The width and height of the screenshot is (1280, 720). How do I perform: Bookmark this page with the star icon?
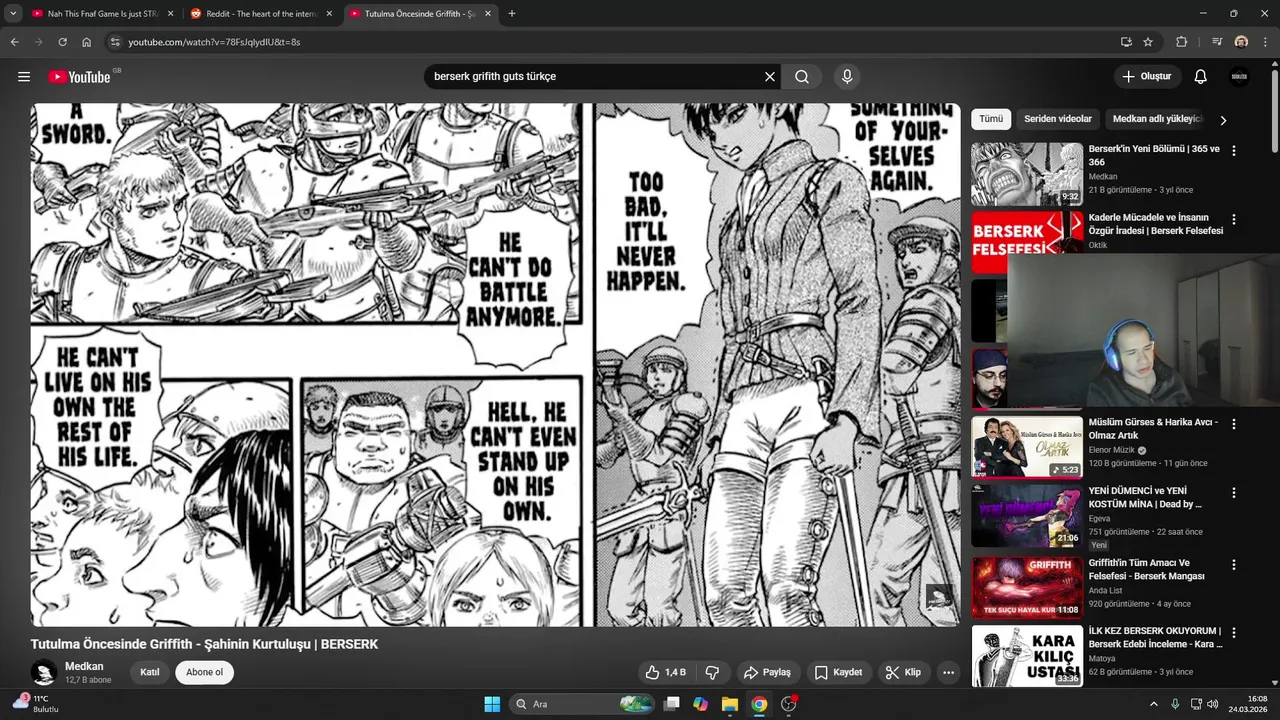click(x=1148, y=42)
